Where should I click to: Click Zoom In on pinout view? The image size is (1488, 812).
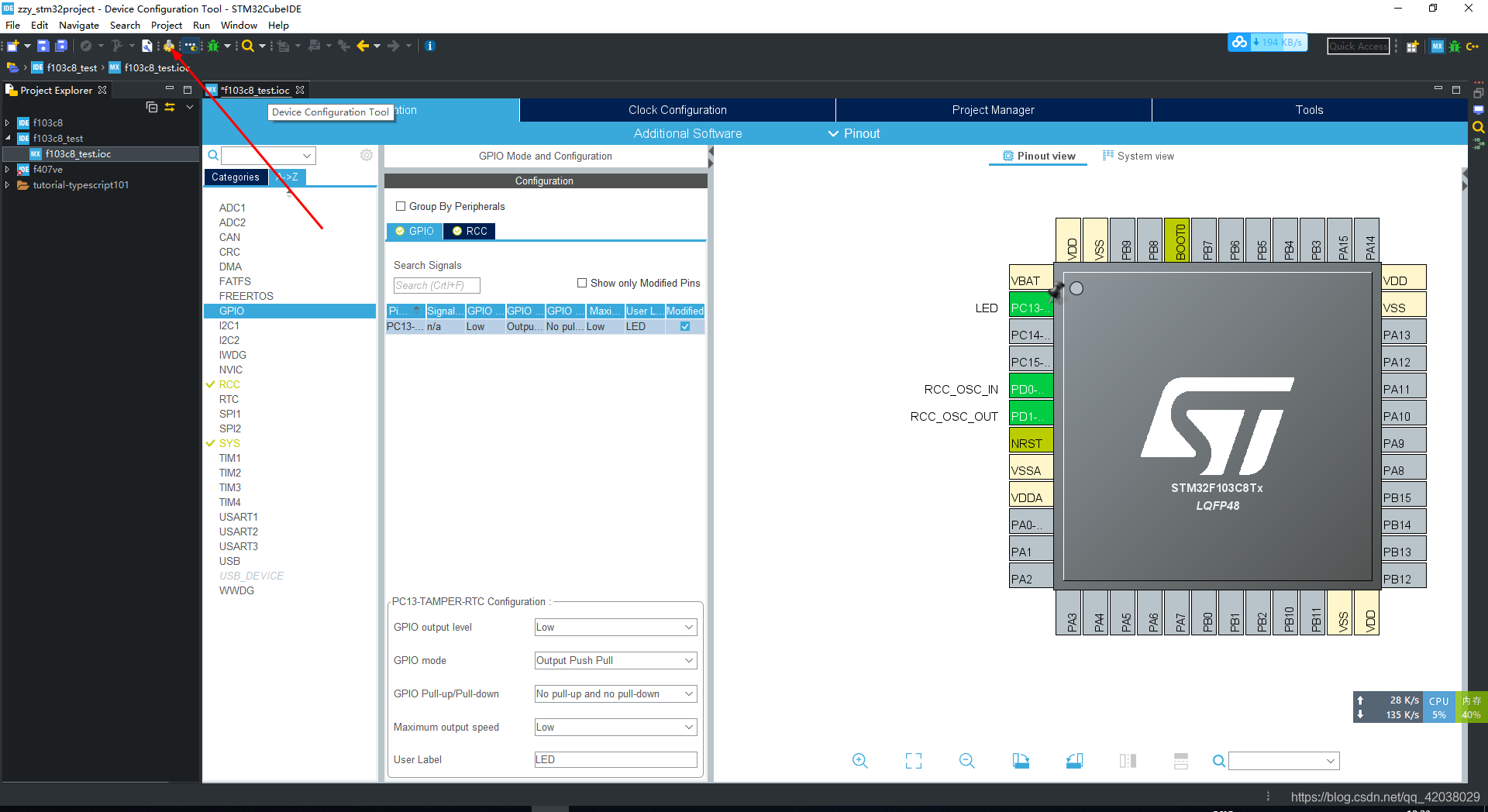point(859,761)
